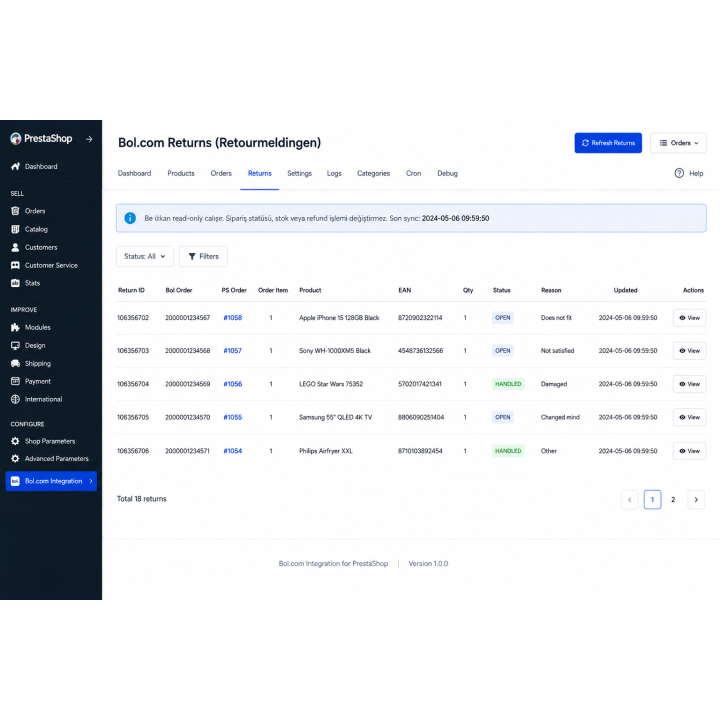Click the refresh arrows icon
This screenshot has width=720, height=720.
[585, 143]
